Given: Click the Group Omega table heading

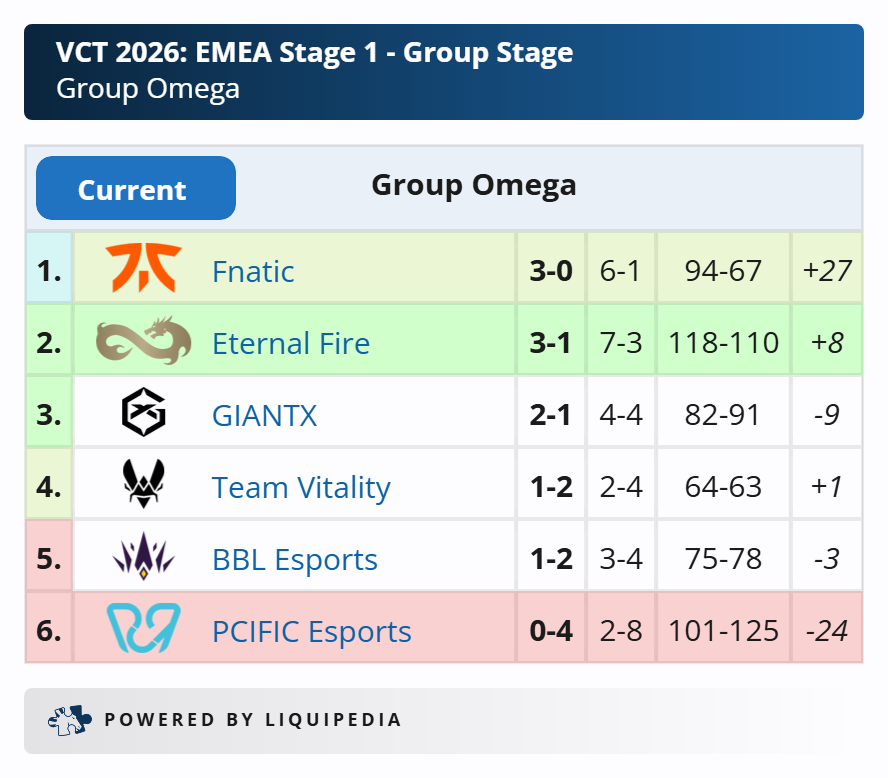Looking at the screenshot, I should click(x=474, y=185).
